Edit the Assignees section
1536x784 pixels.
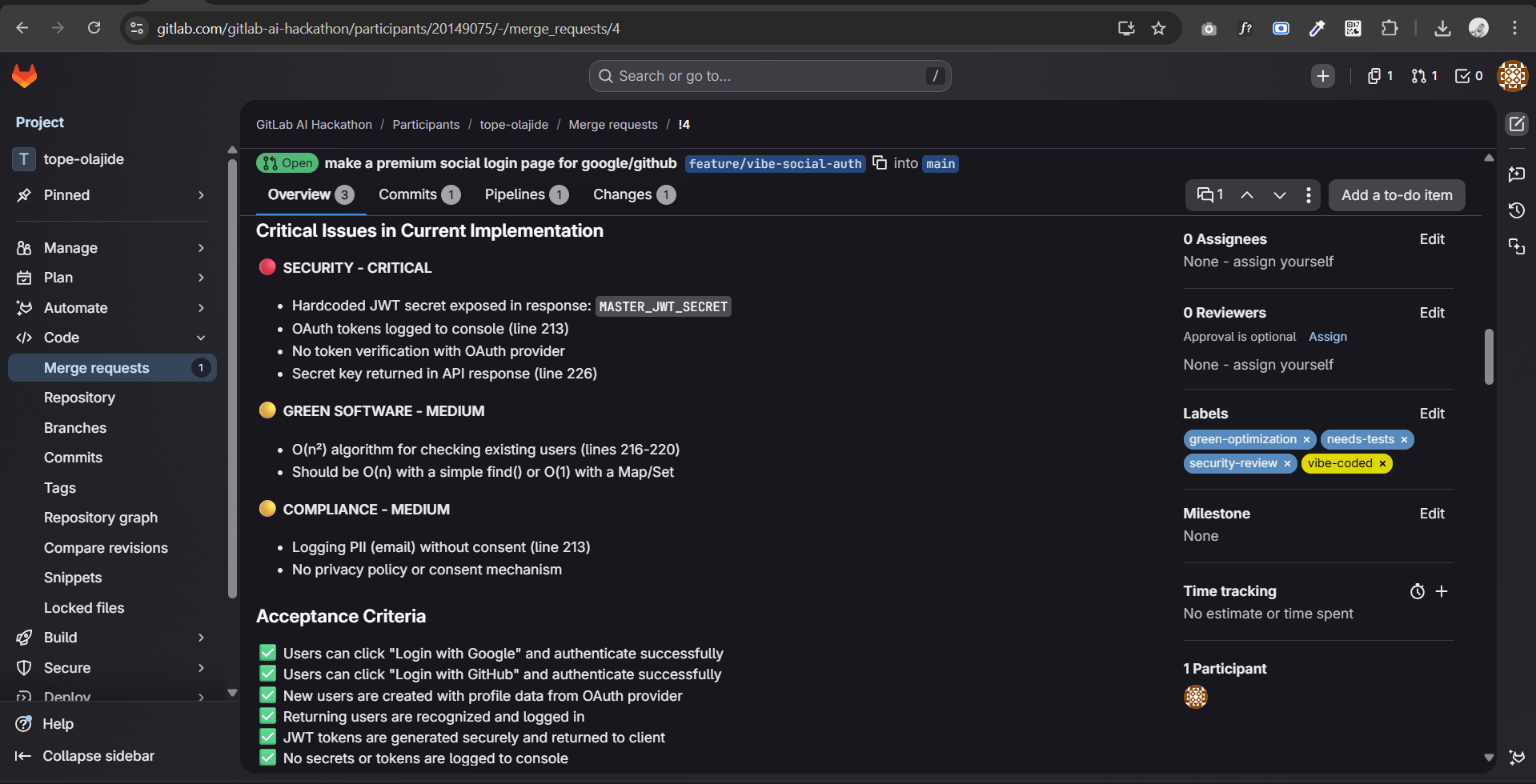click(1432, 239)
